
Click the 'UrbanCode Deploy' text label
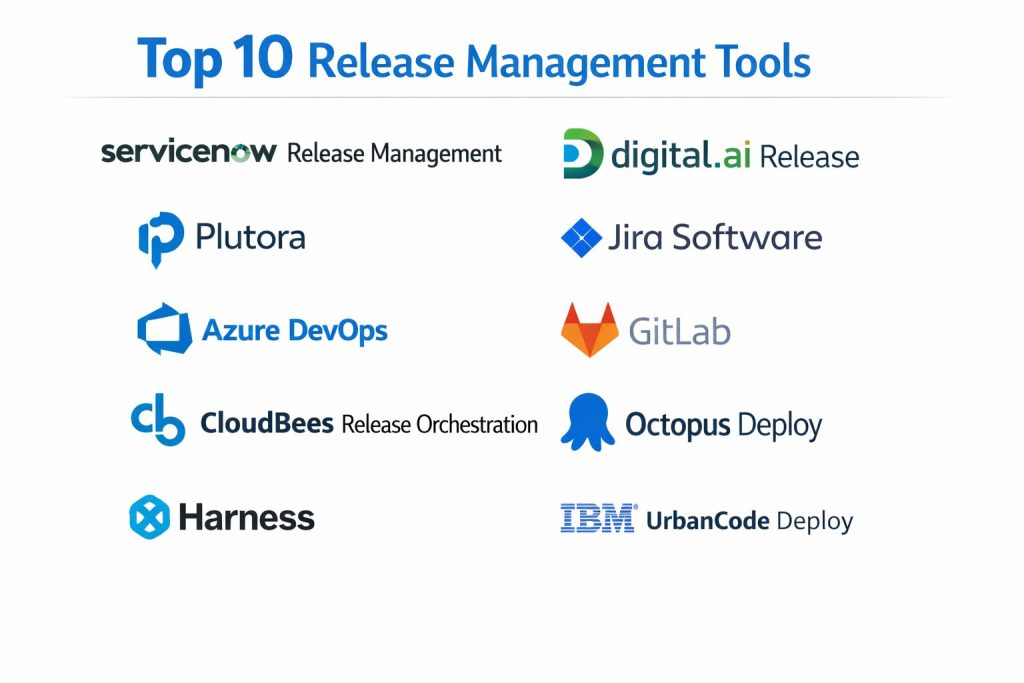pos(749,521)
